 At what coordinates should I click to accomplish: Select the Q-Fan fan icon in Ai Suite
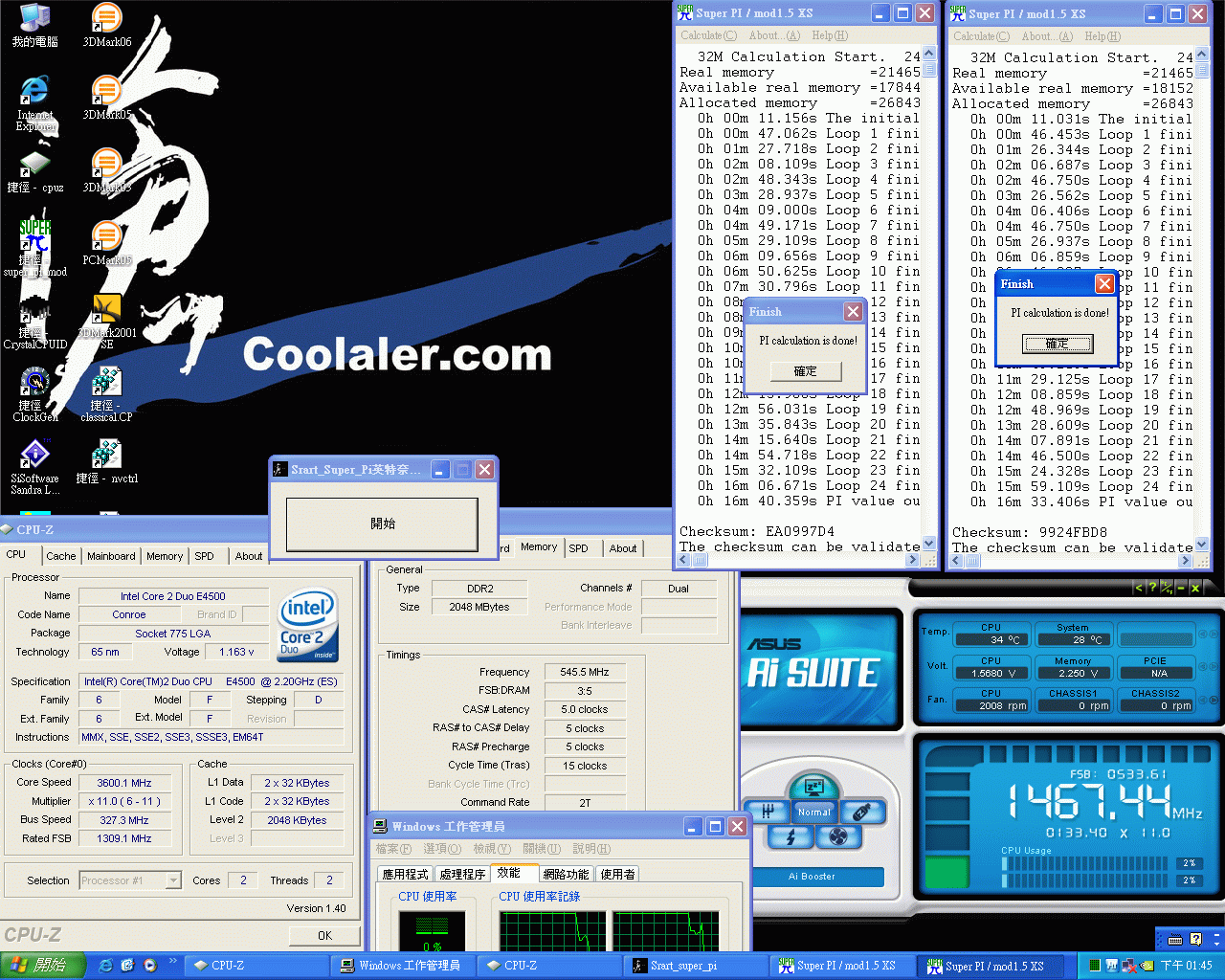(x=838, y=837)
